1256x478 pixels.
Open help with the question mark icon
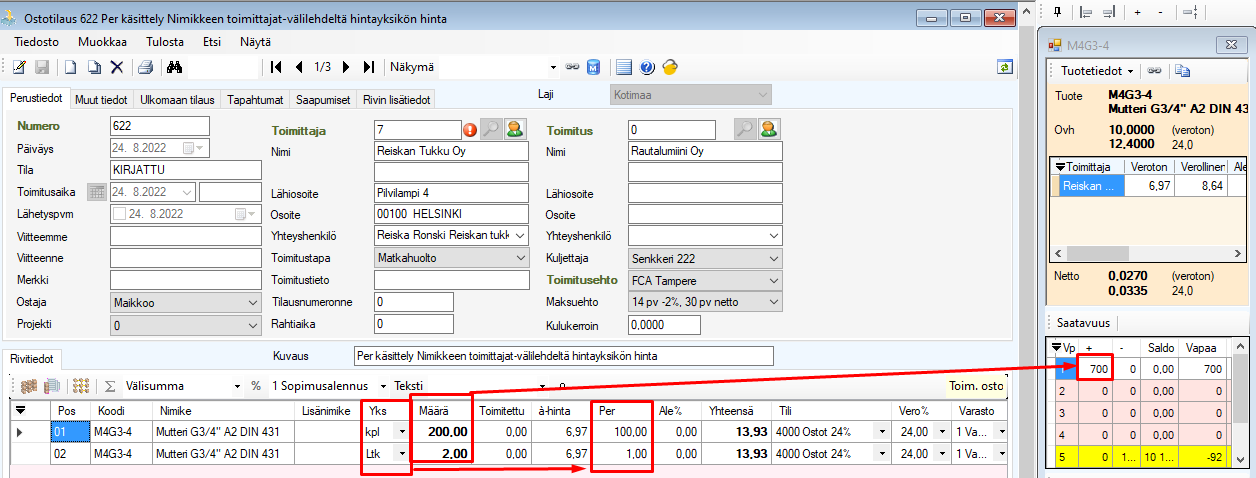pyautogui.click(x=647, y=67)
